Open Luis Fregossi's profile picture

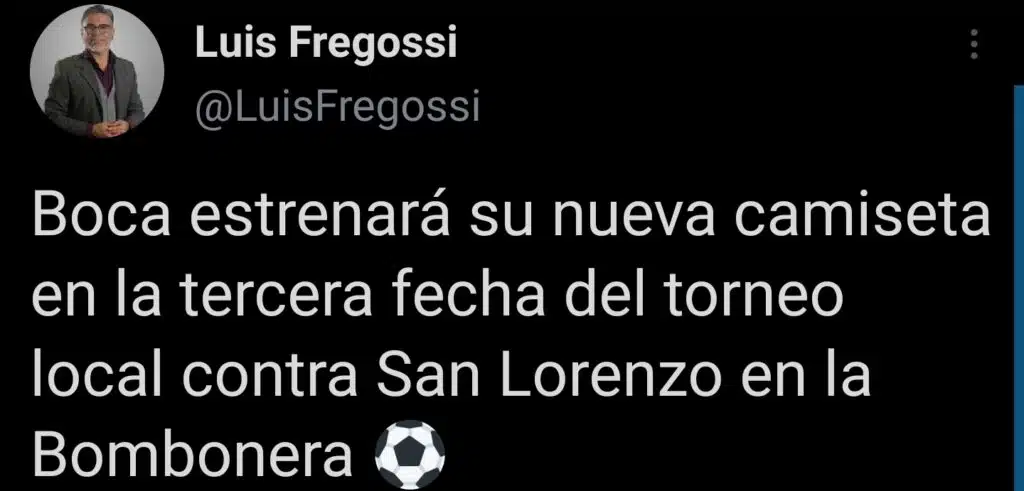click(97, 71)
